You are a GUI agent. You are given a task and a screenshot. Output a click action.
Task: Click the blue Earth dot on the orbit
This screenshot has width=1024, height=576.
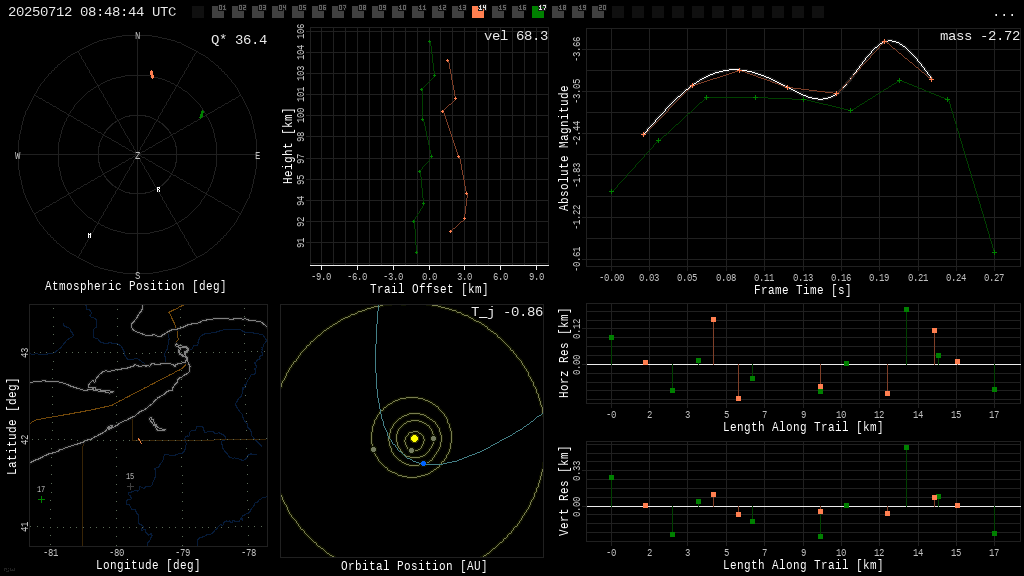pyautogui.click(x=423, y=463)
